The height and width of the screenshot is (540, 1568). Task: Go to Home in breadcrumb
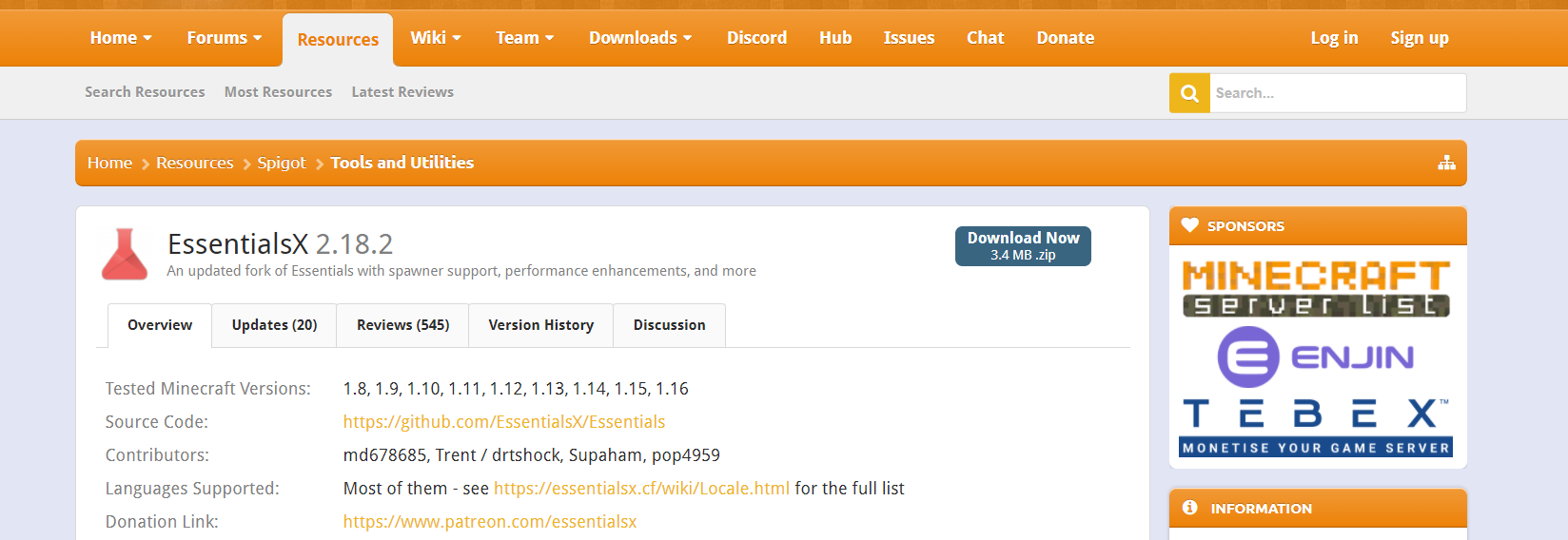[109, 163]
